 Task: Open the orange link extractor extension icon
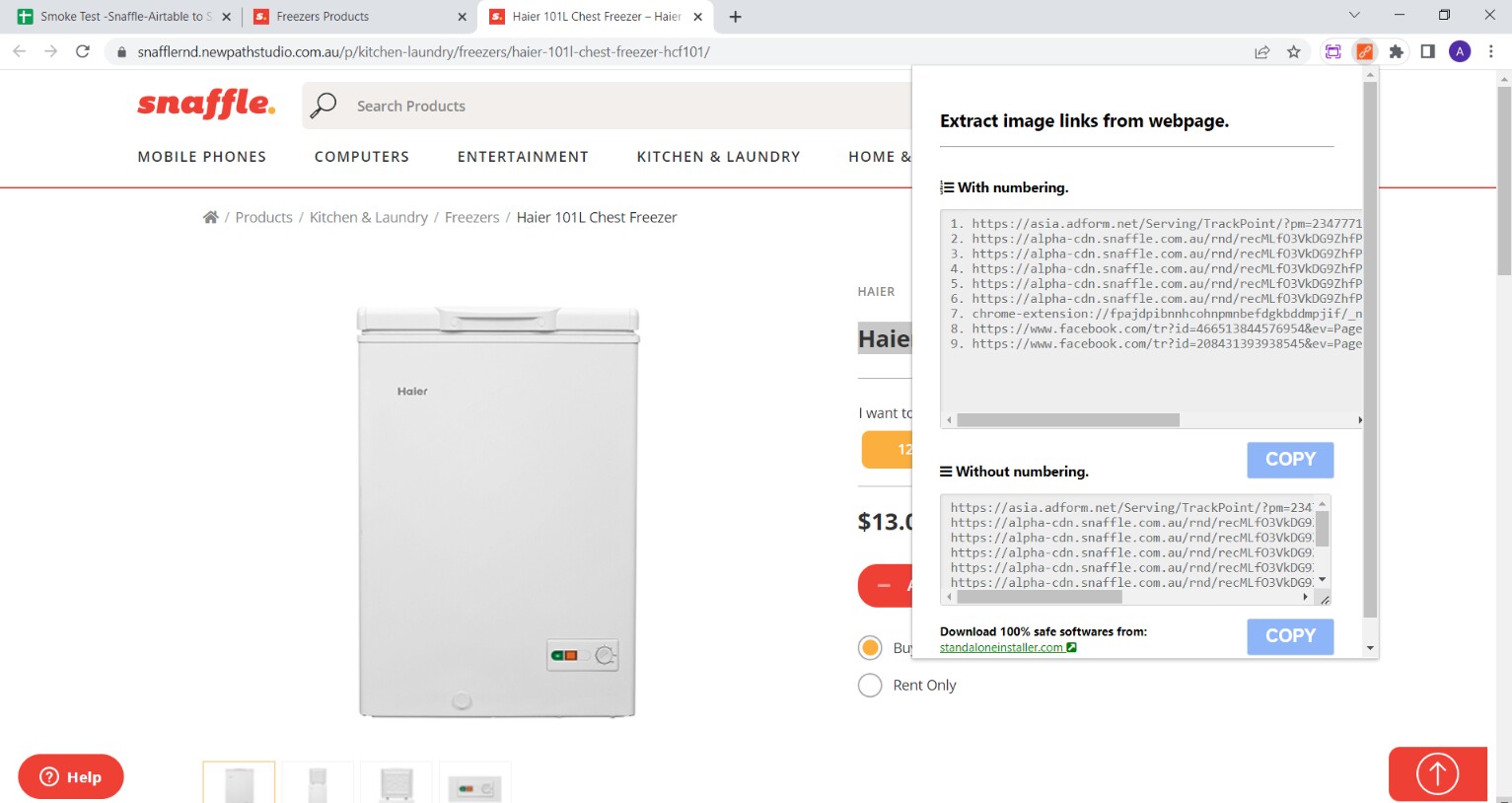pyautogui.click(x=1365, y=50)
